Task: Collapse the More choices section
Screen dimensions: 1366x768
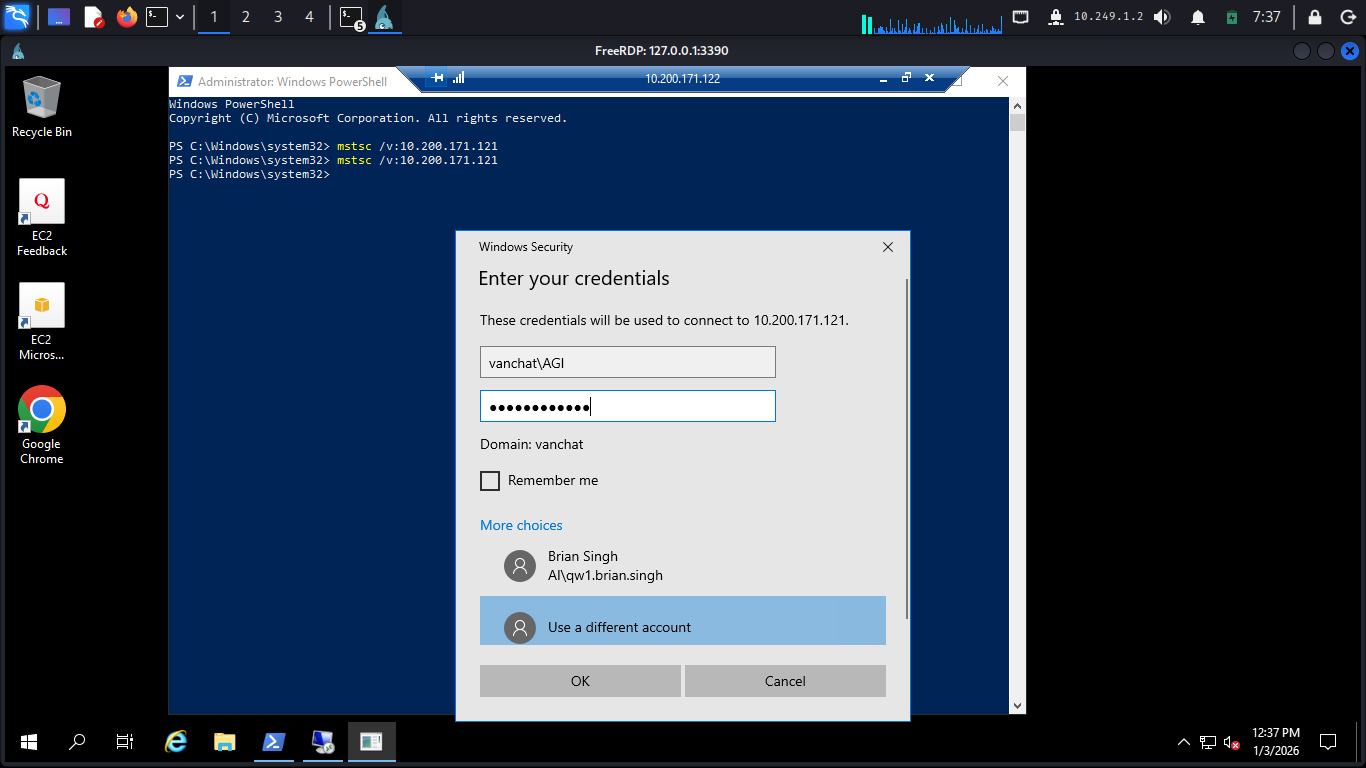Action: click(521, 525)
